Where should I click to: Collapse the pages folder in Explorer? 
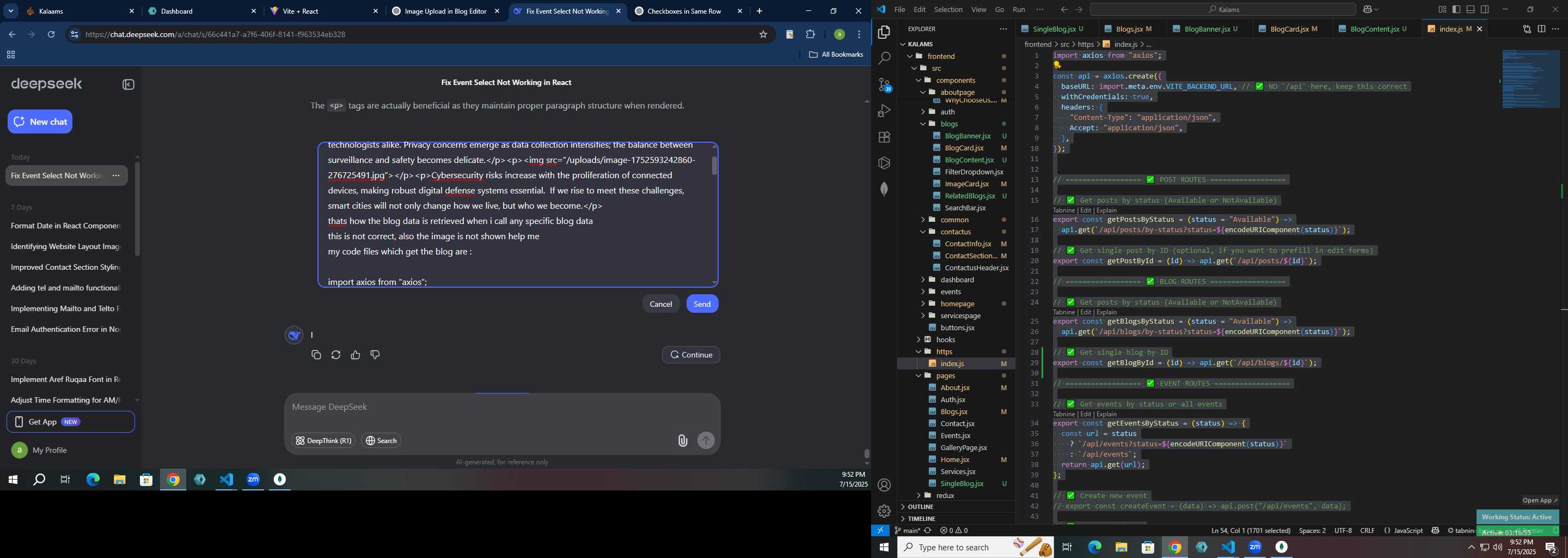pyautogui.click(x=945, y=376)
